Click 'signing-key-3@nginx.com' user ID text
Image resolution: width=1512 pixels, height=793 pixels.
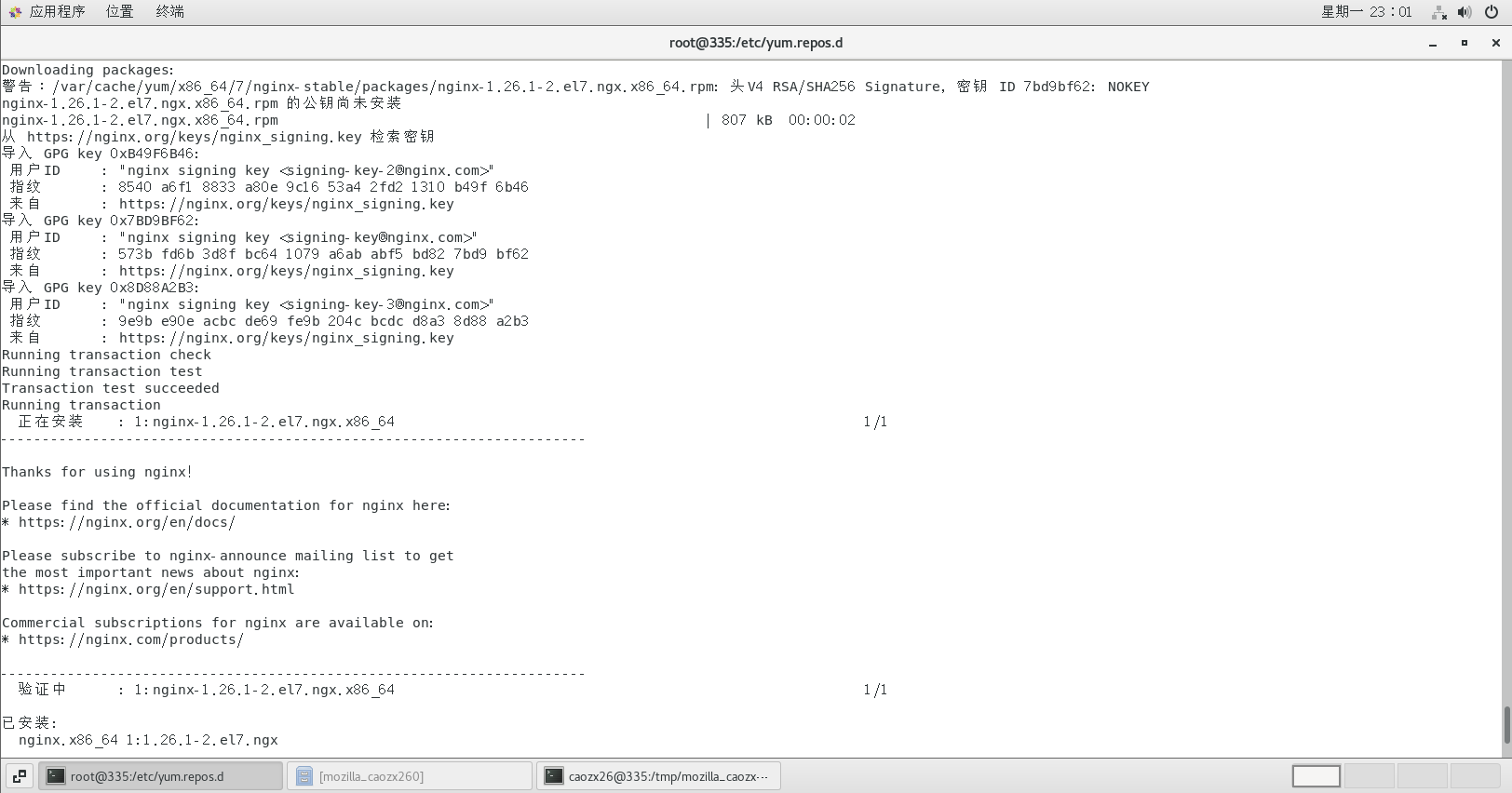(388, 304)
